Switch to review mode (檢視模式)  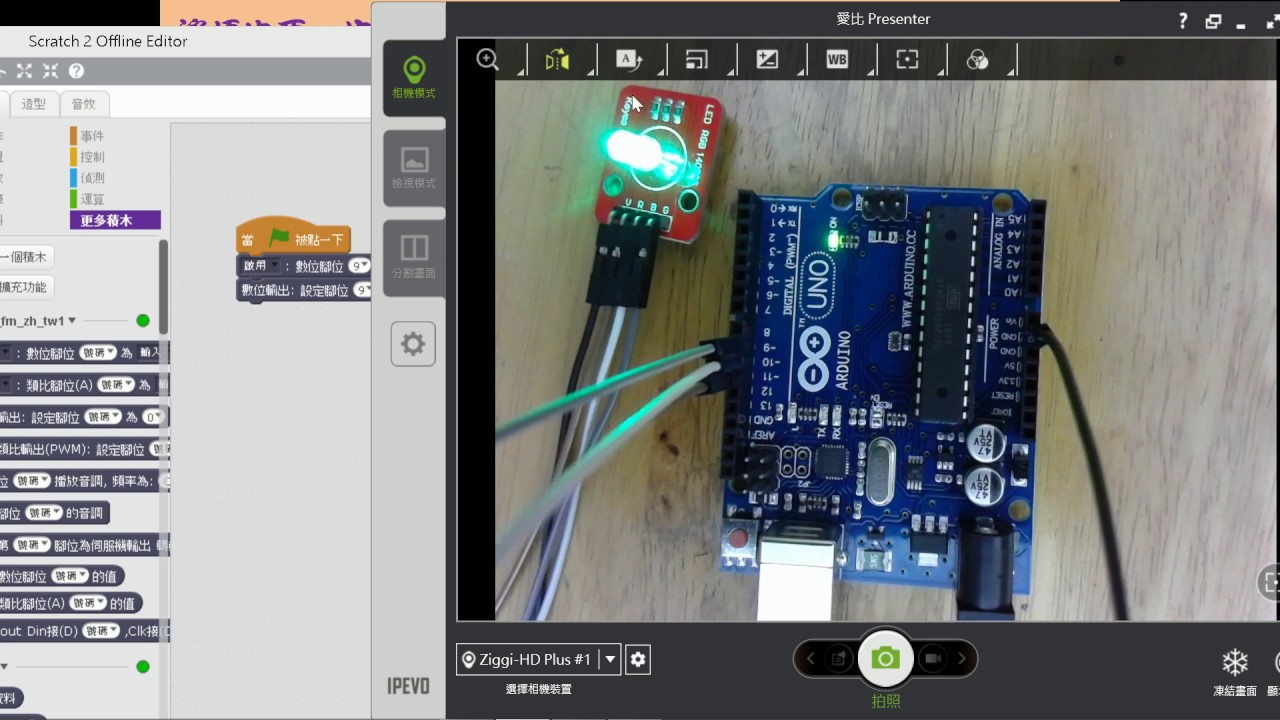tap(414, 168)
